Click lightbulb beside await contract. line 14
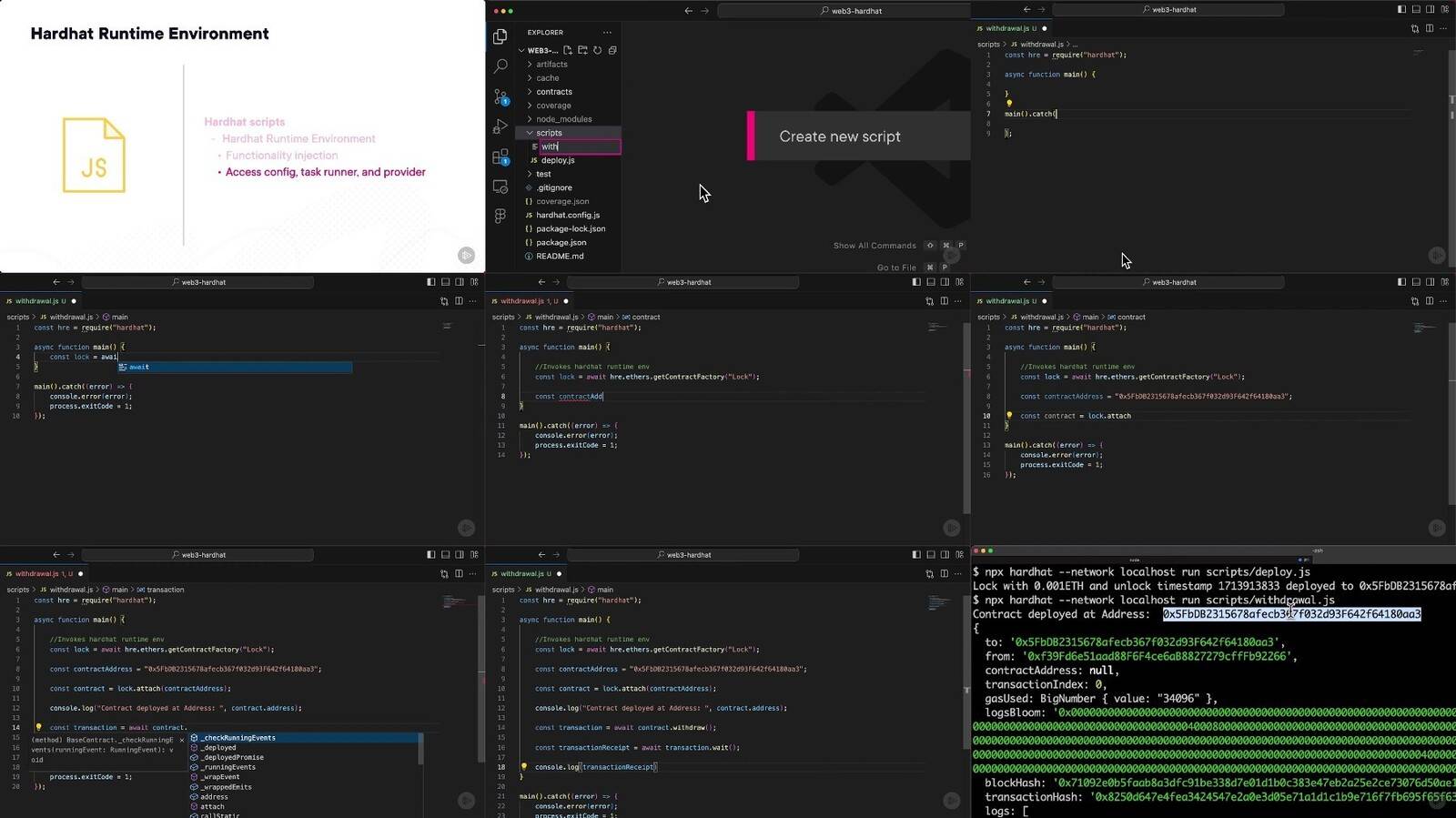This screenshot has width=1456, height=818. (x=38, y=728)
